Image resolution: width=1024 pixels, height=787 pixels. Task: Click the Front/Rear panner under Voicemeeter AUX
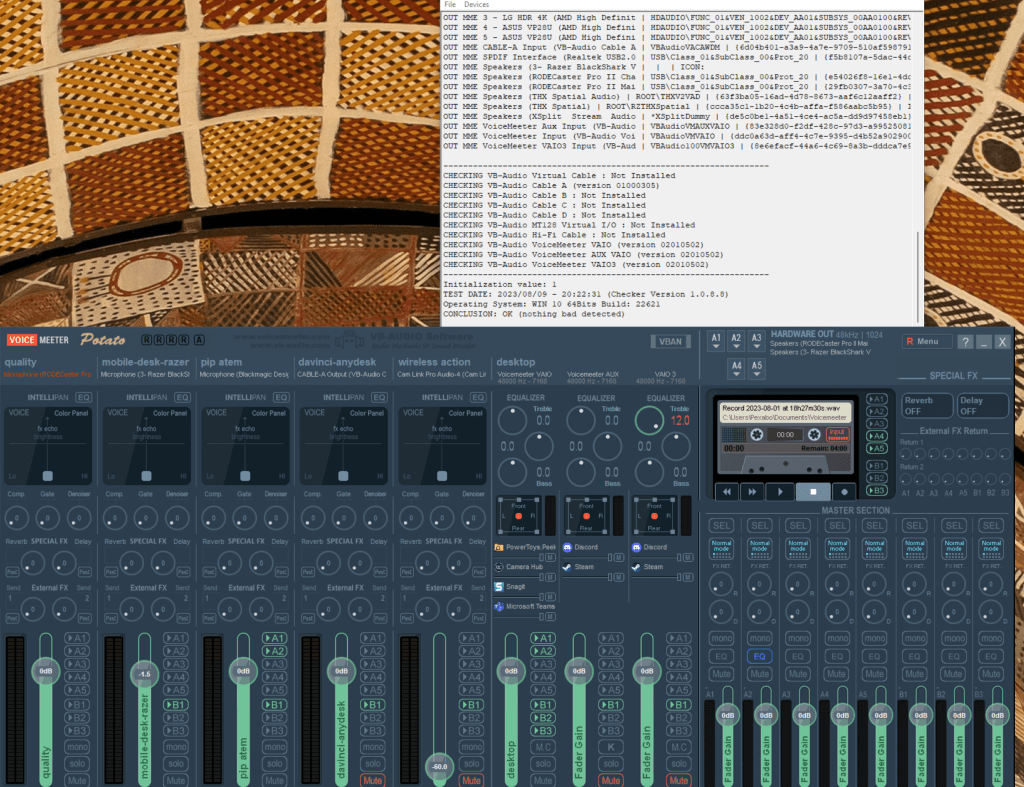[x=586, y=515]
